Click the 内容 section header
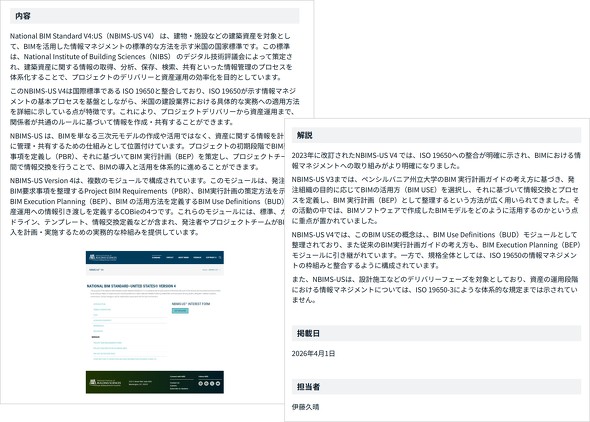Image resolution: width=590 pixels, height=422 pixels. pyautogui.click(x=155, y=16)
